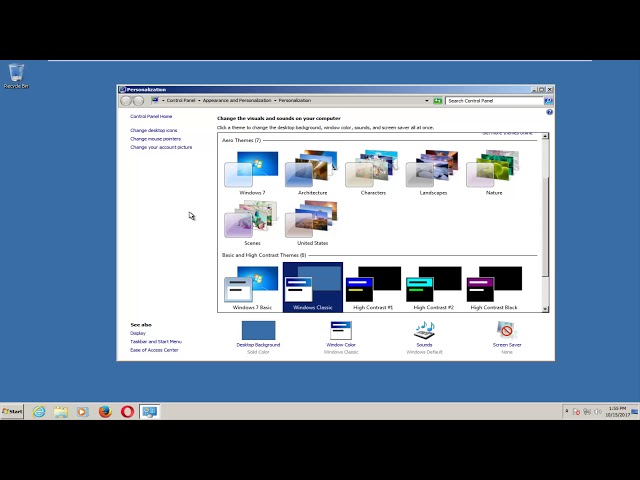
Task: Click the Search Control Panel field
Action: pos(493,101)
